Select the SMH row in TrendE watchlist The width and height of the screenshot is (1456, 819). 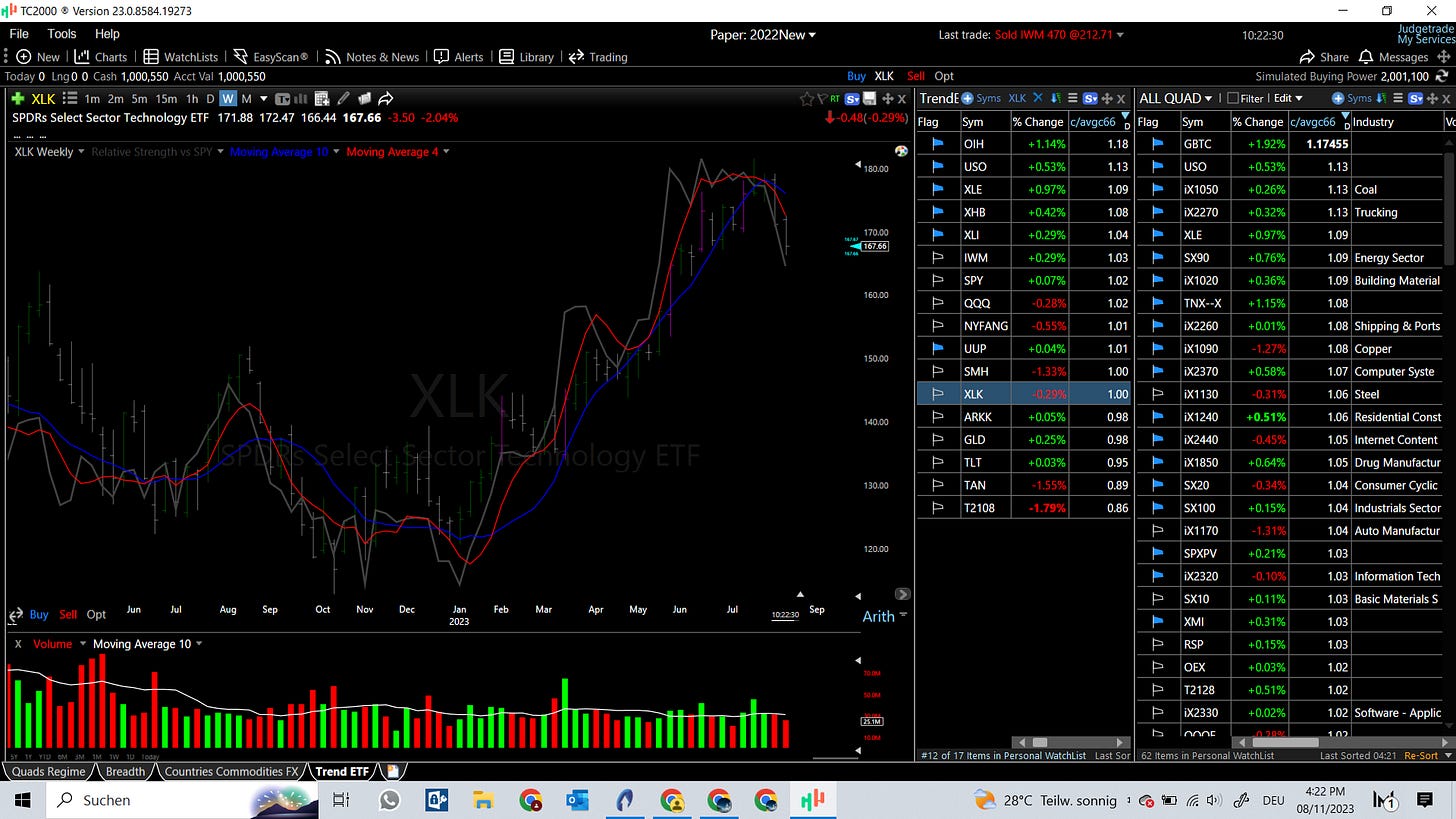1025,371
